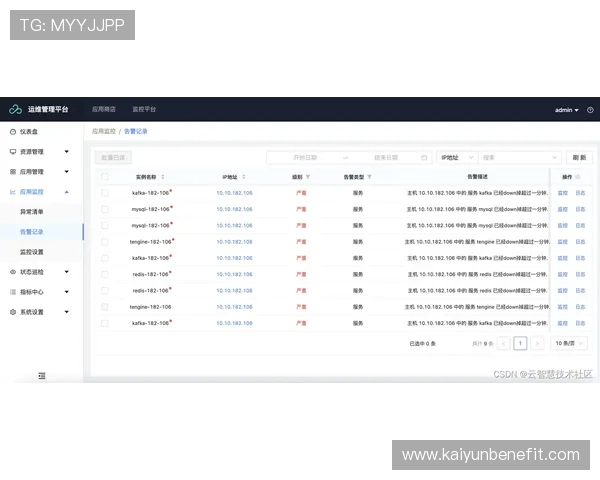The width and height of the screenshot is (600, 480).
Task: Click the 运维管理平台 cloud logo
Action: (15, 109)
